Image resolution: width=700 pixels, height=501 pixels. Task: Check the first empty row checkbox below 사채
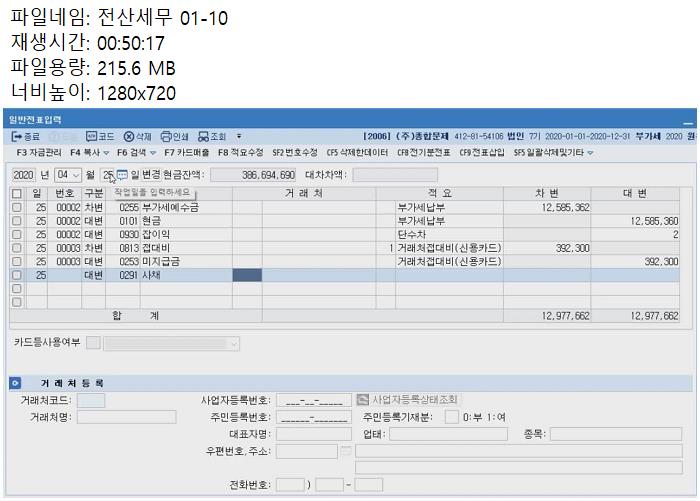(17, 289)
